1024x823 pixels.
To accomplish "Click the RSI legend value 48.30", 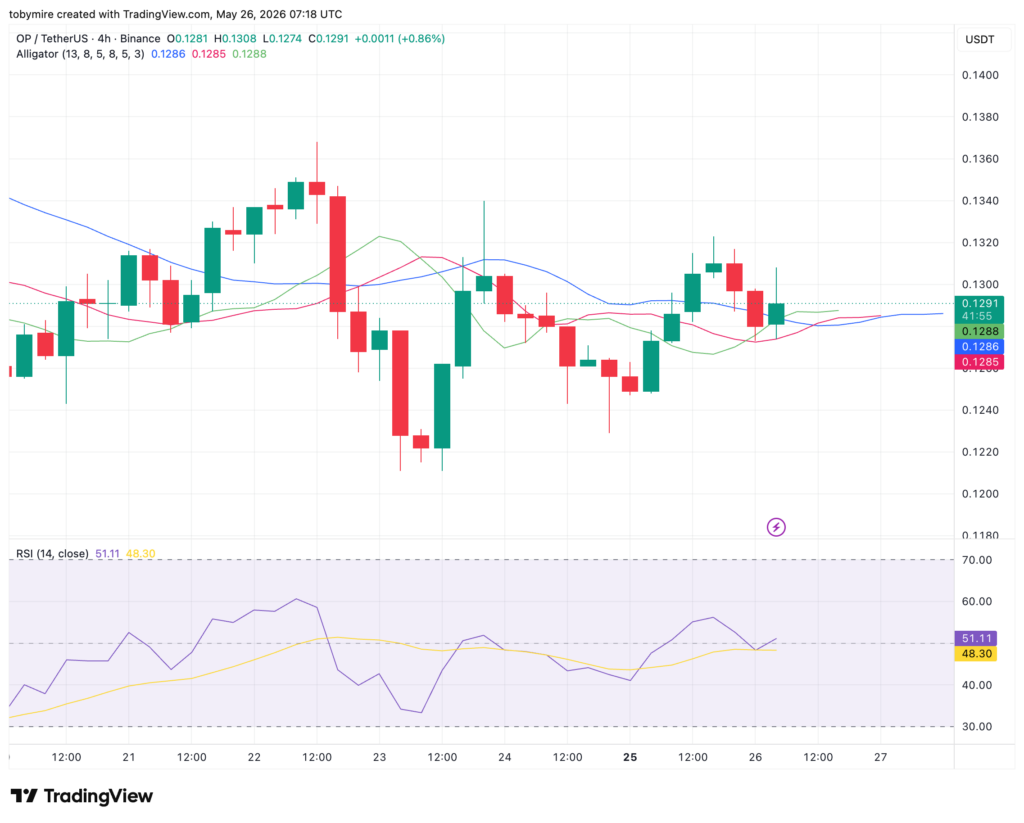I will click(140, 554).
